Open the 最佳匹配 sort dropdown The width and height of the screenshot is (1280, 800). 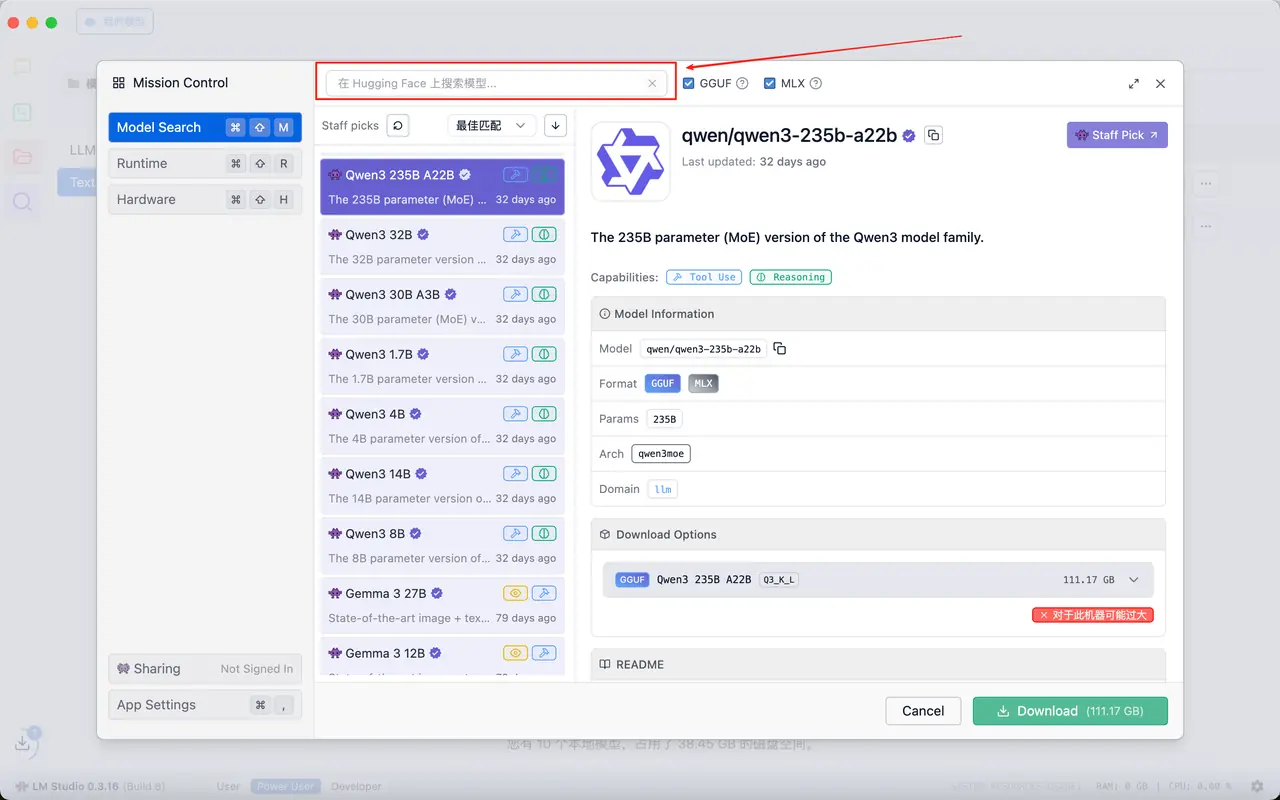click(491, 126)
